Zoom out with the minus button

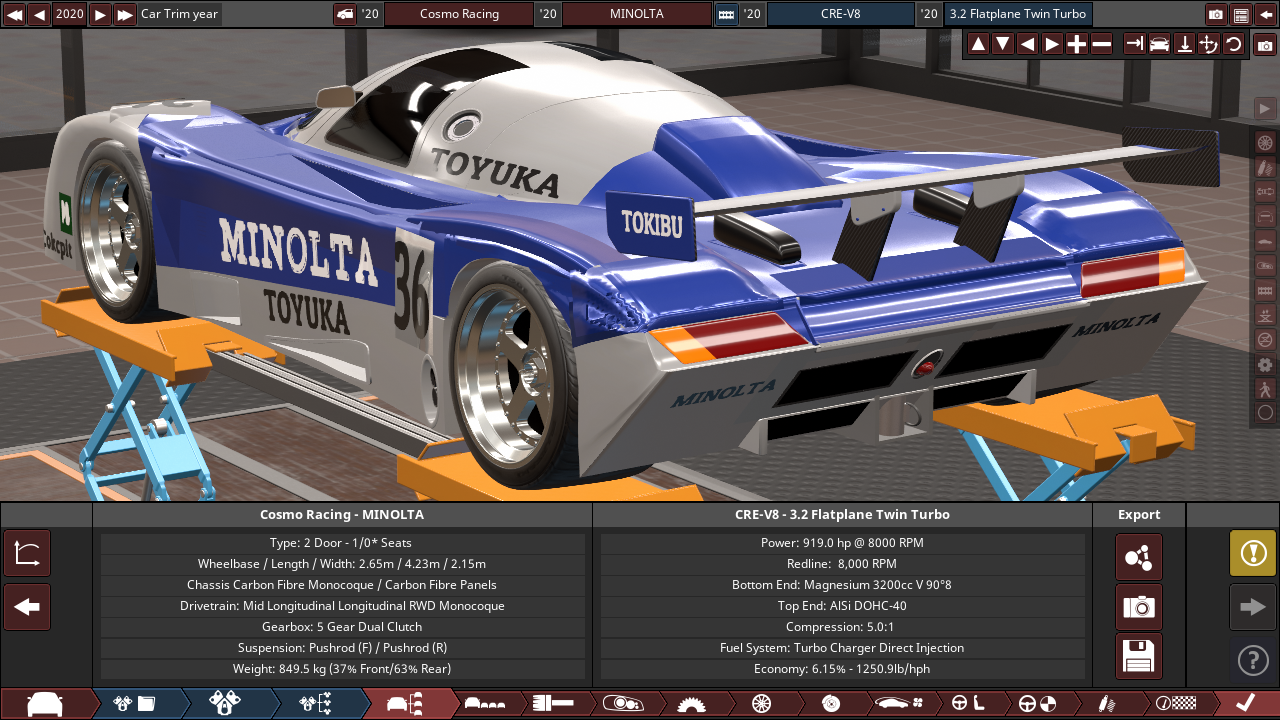click(1101, 44)
